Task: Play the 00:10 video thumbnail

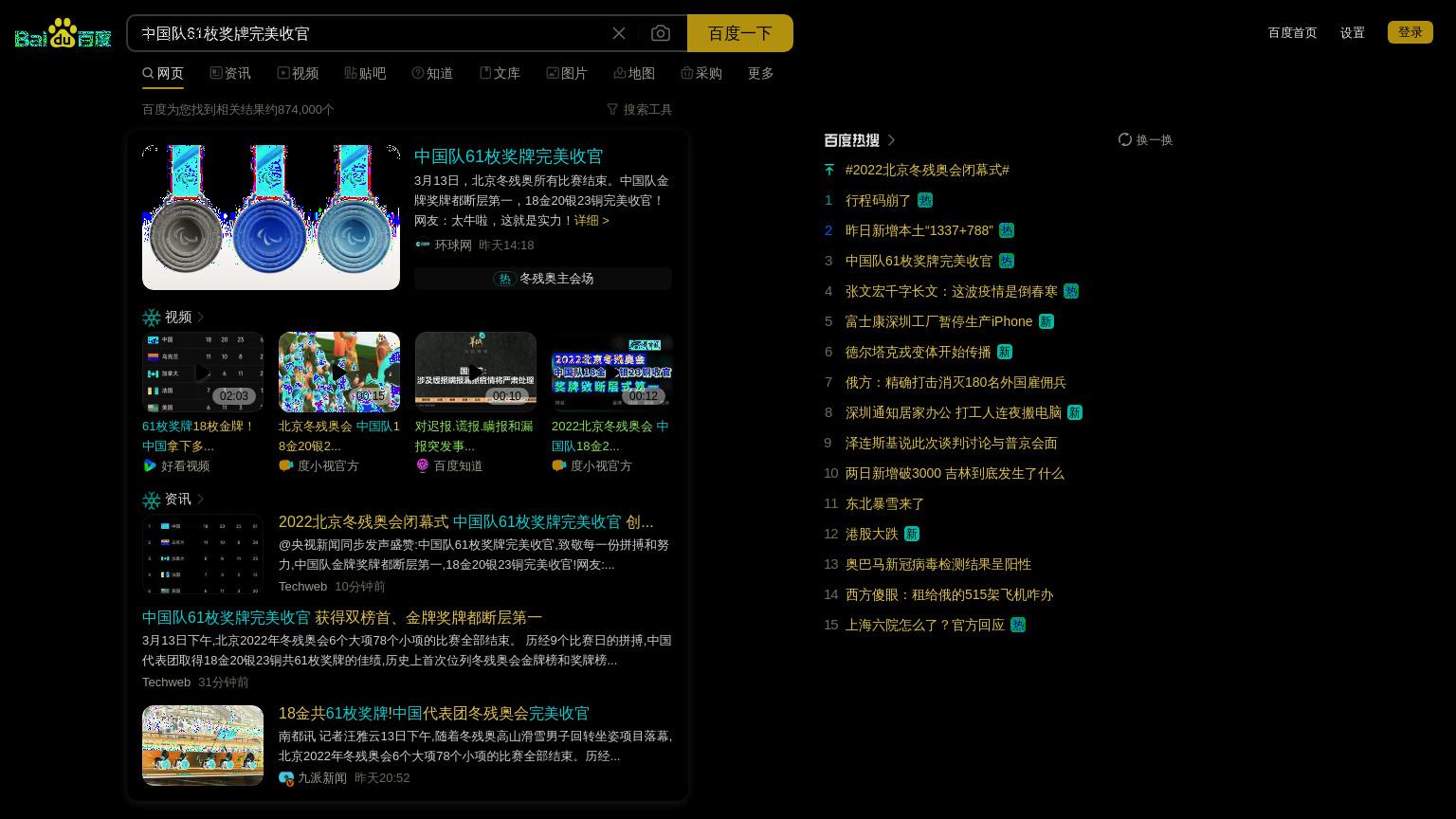Action: point(476,372)
